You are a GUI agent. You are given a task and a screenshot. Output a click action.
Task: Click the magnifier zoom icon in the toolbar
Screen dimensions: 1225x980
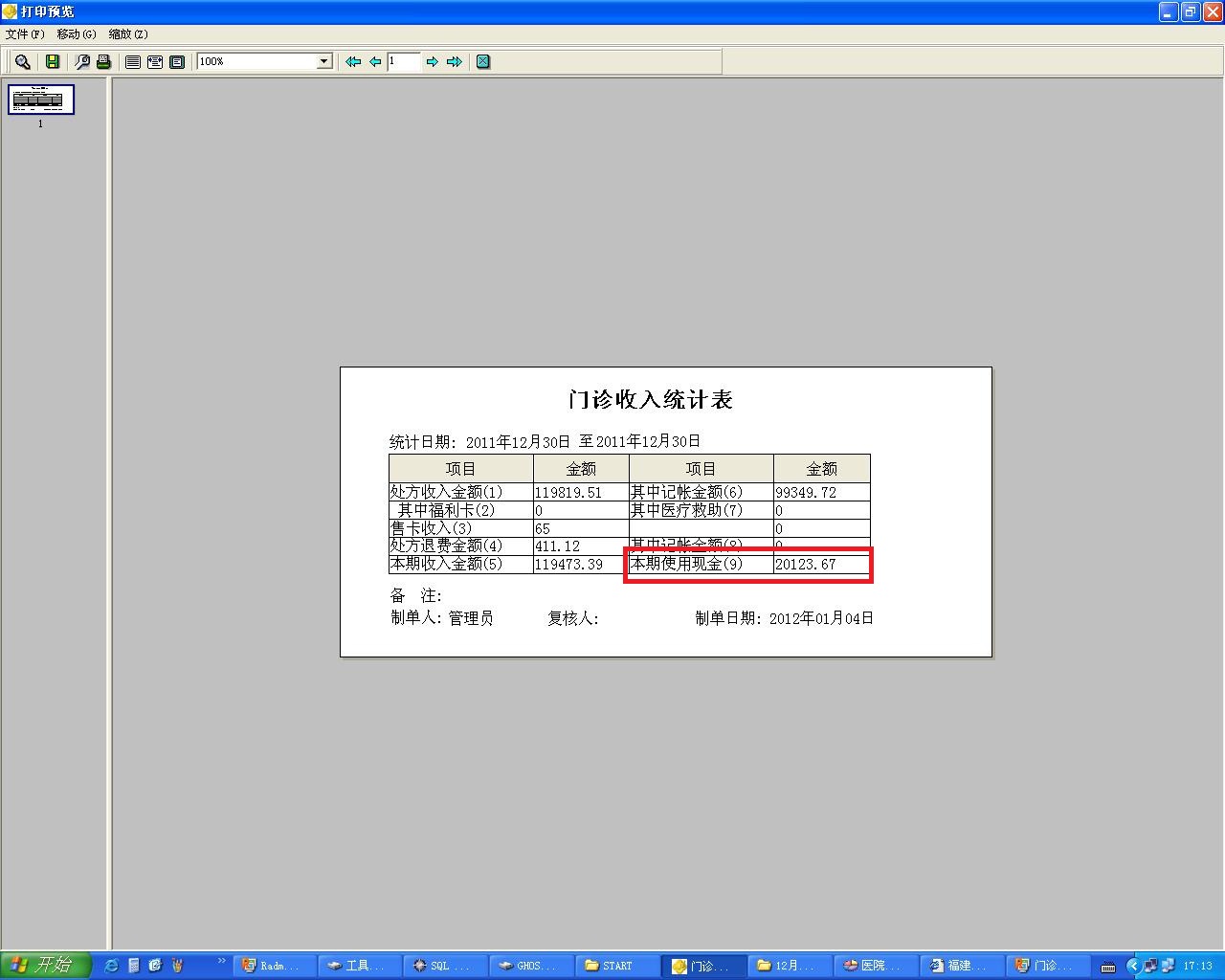[x=22, y=61]
